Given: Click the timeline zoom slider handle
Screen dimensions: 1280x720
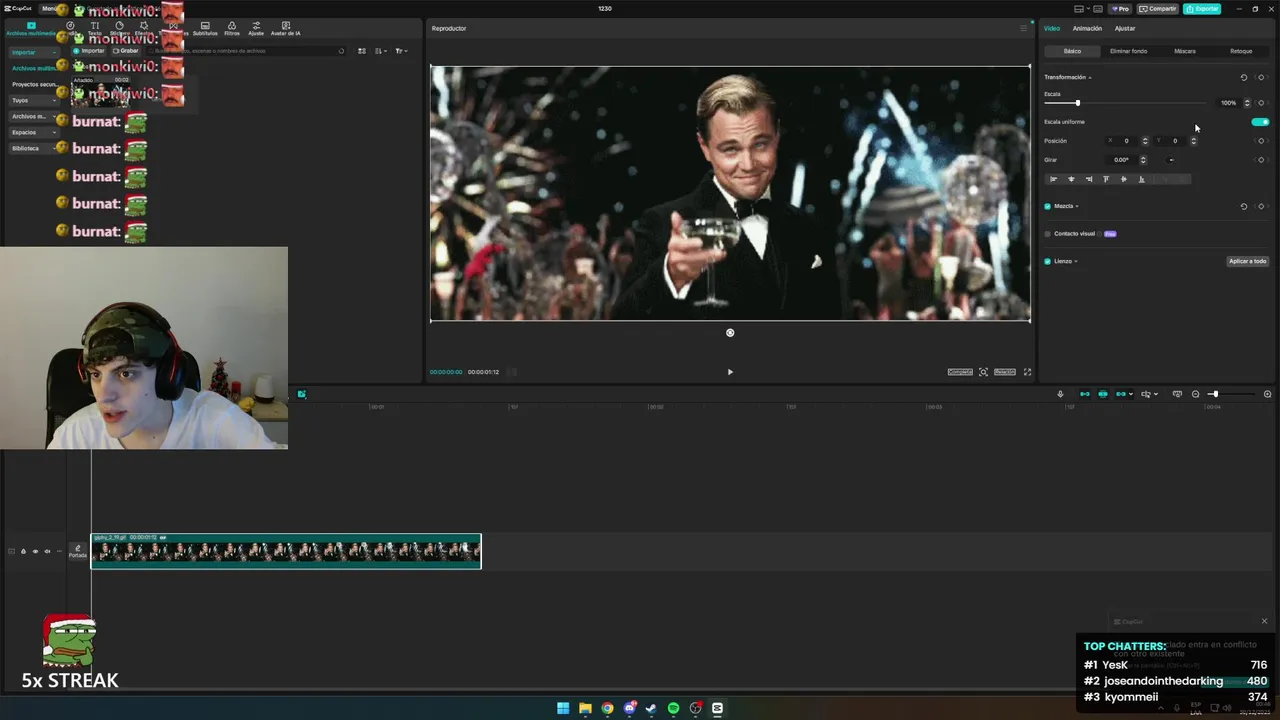Looking at the screenshot, I should [1214, 394].
